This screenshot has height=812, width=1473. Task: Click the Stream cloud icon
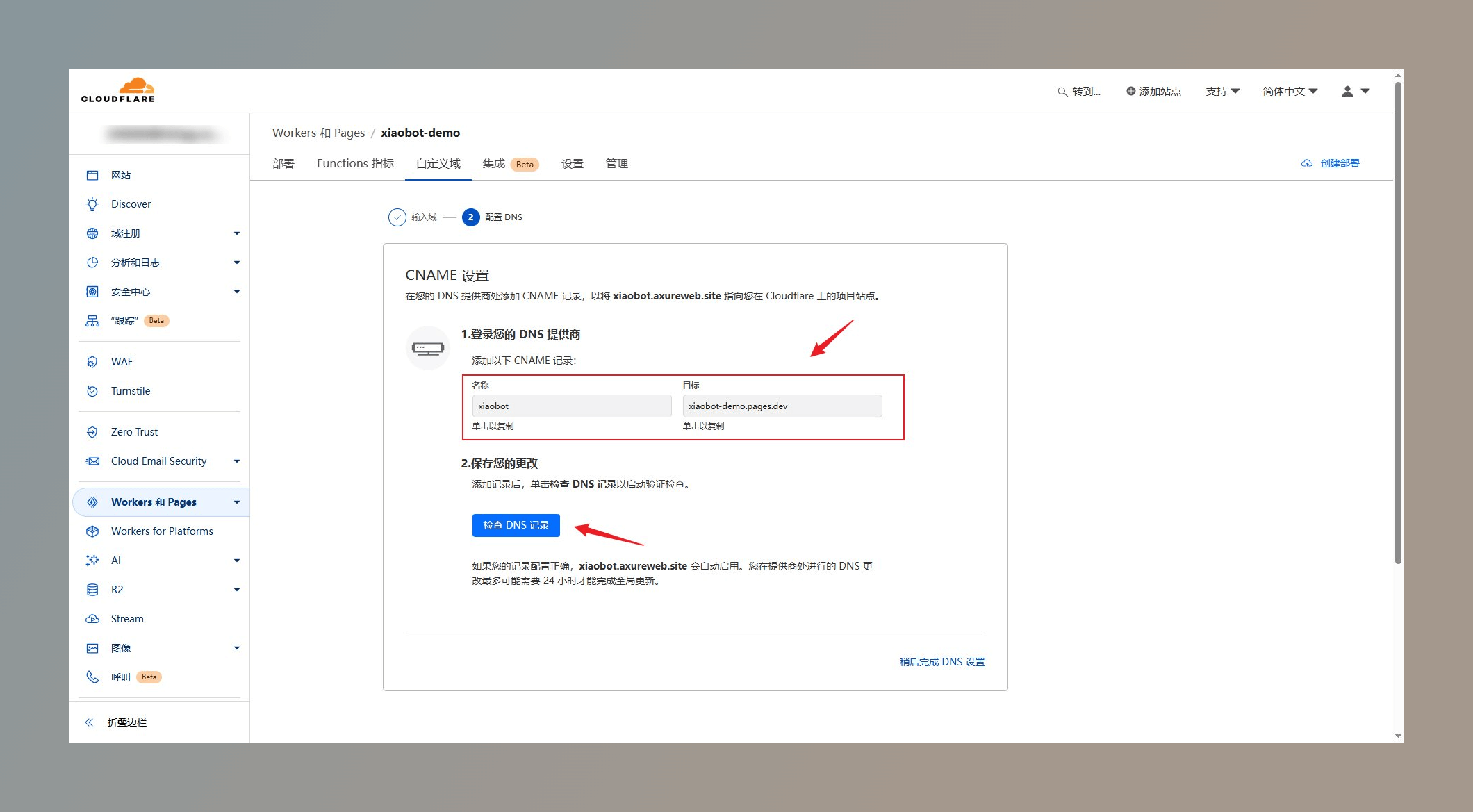tap(92, 619)
